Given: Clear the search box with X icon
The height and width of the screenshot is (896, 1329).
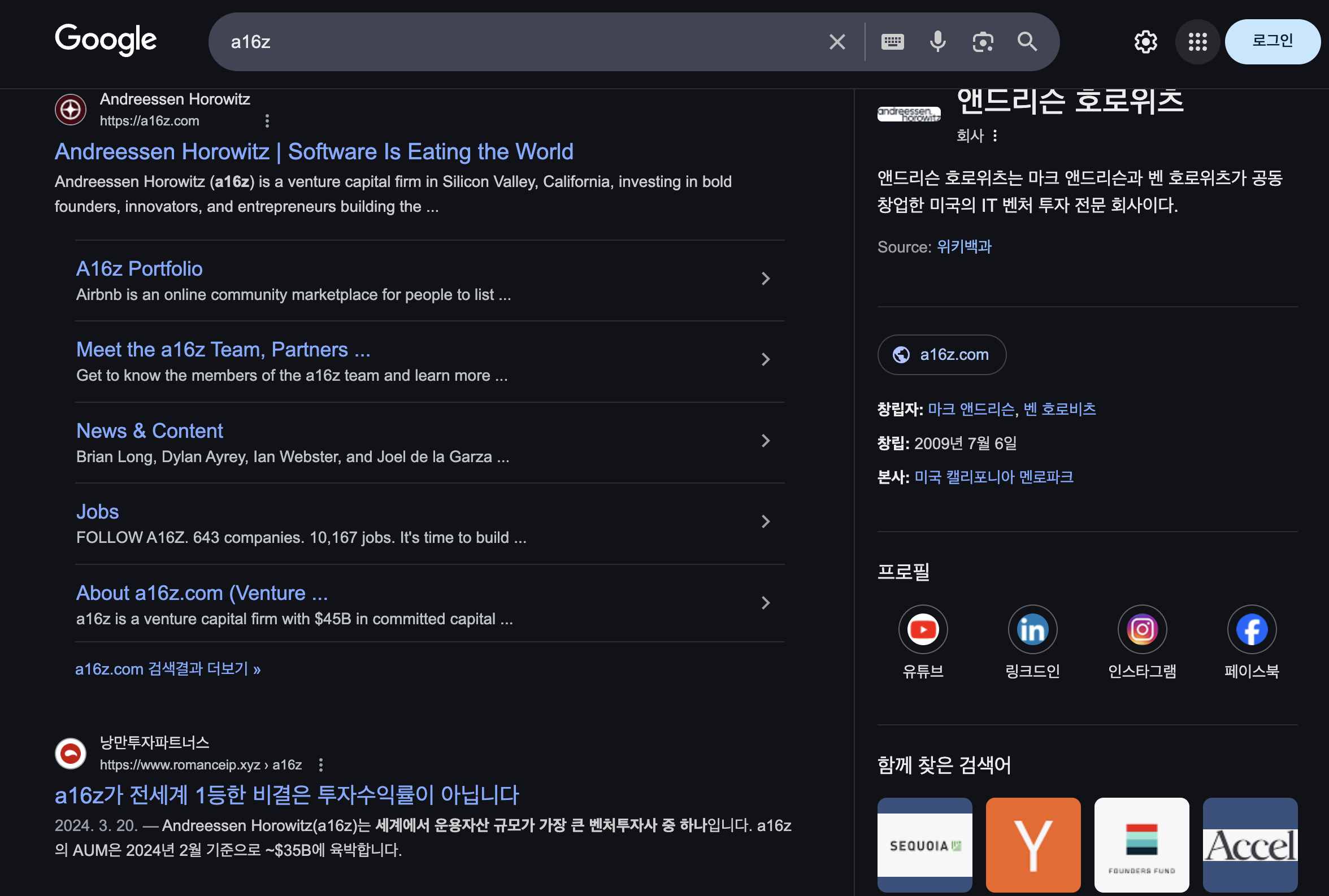Looking at the screenshot, I should [x=837, y=42].
